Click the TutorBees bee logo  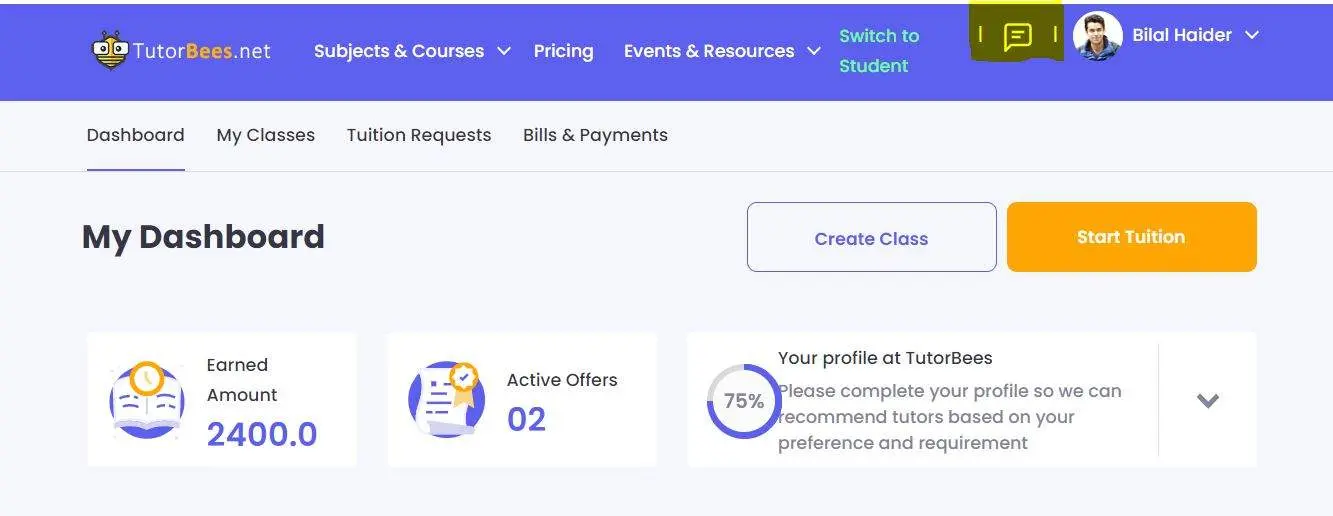(109, 51)
